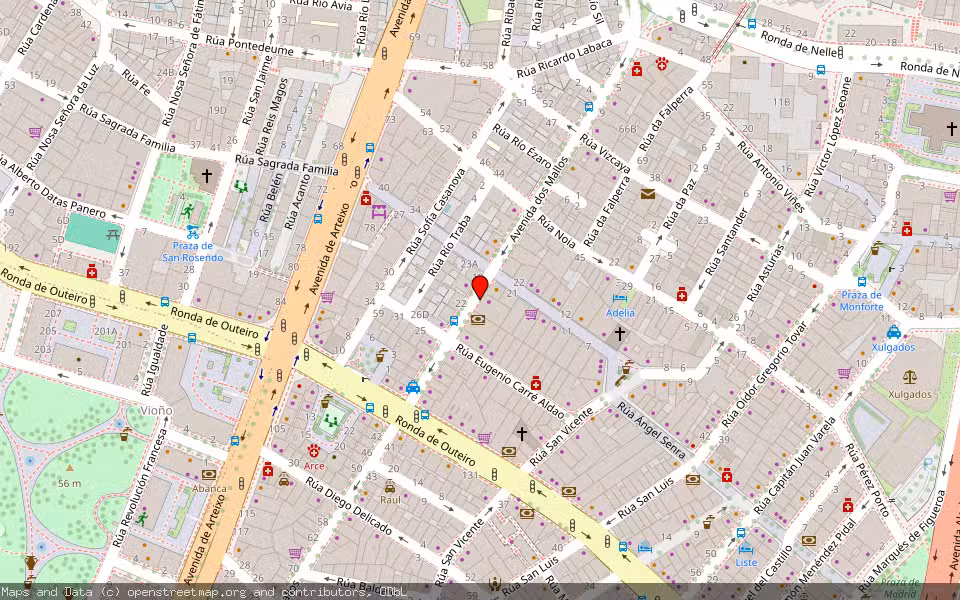960x600 pixels.
Task: Select the Rúa Víctor López Seoane label
Action: (828, 137)
